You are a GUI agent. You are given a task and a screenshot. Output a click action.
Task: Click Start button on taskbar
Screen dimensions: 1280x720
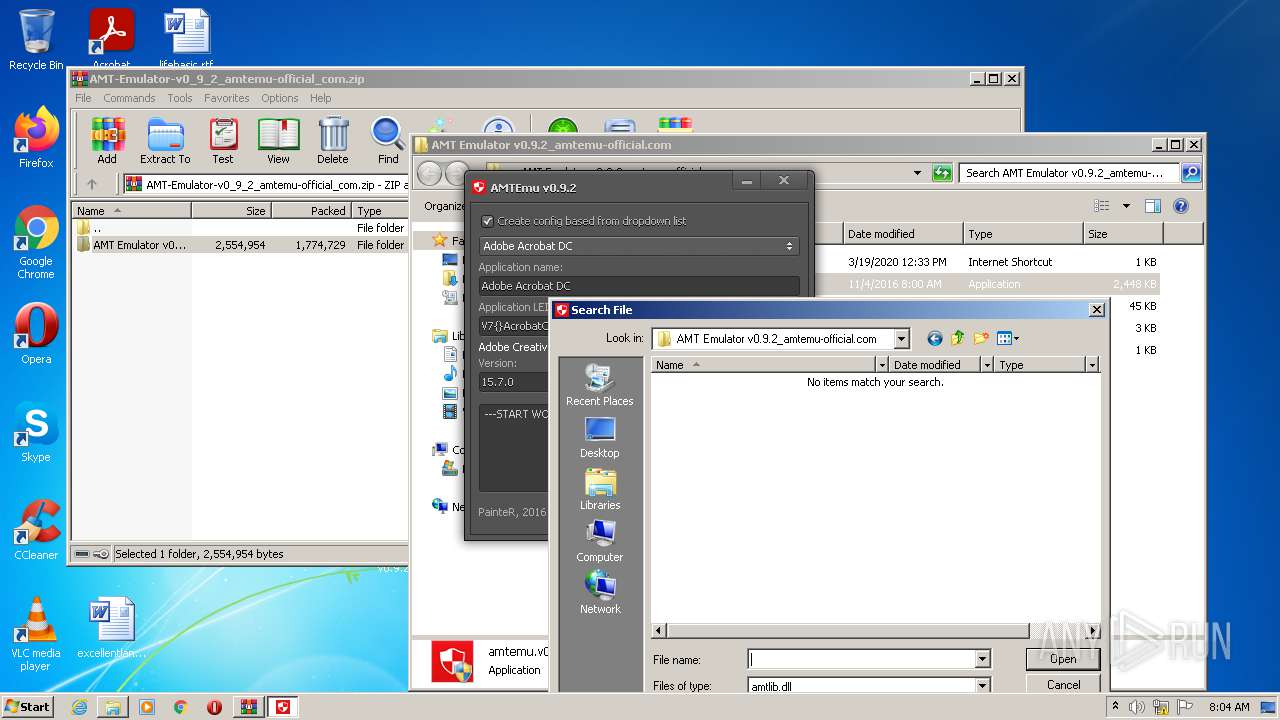[x=28, y=707]
